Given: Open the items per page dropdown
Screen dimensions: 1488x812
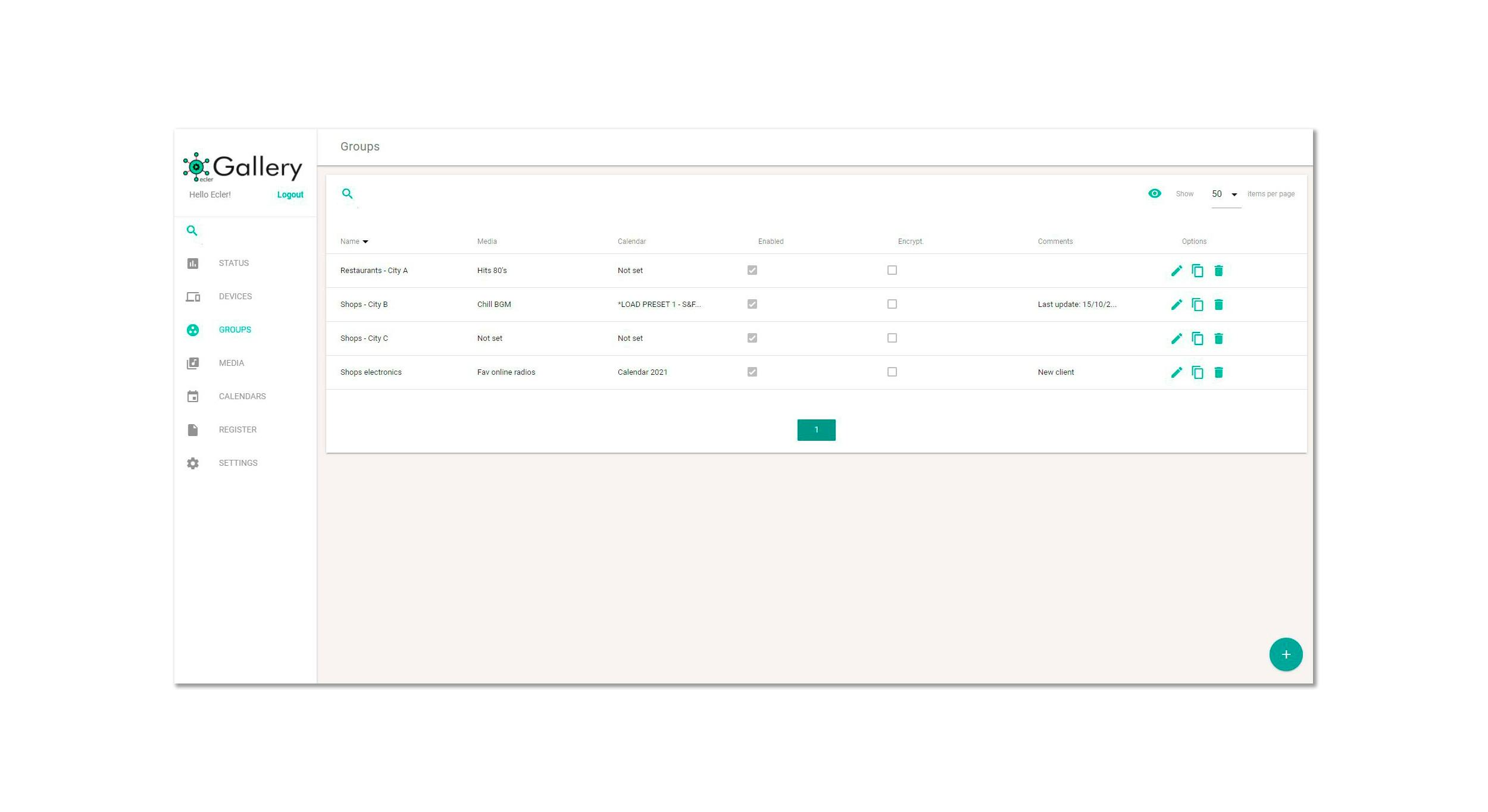Looking at the screenshot, I should pyautogui.click(x=1226, y=195).
